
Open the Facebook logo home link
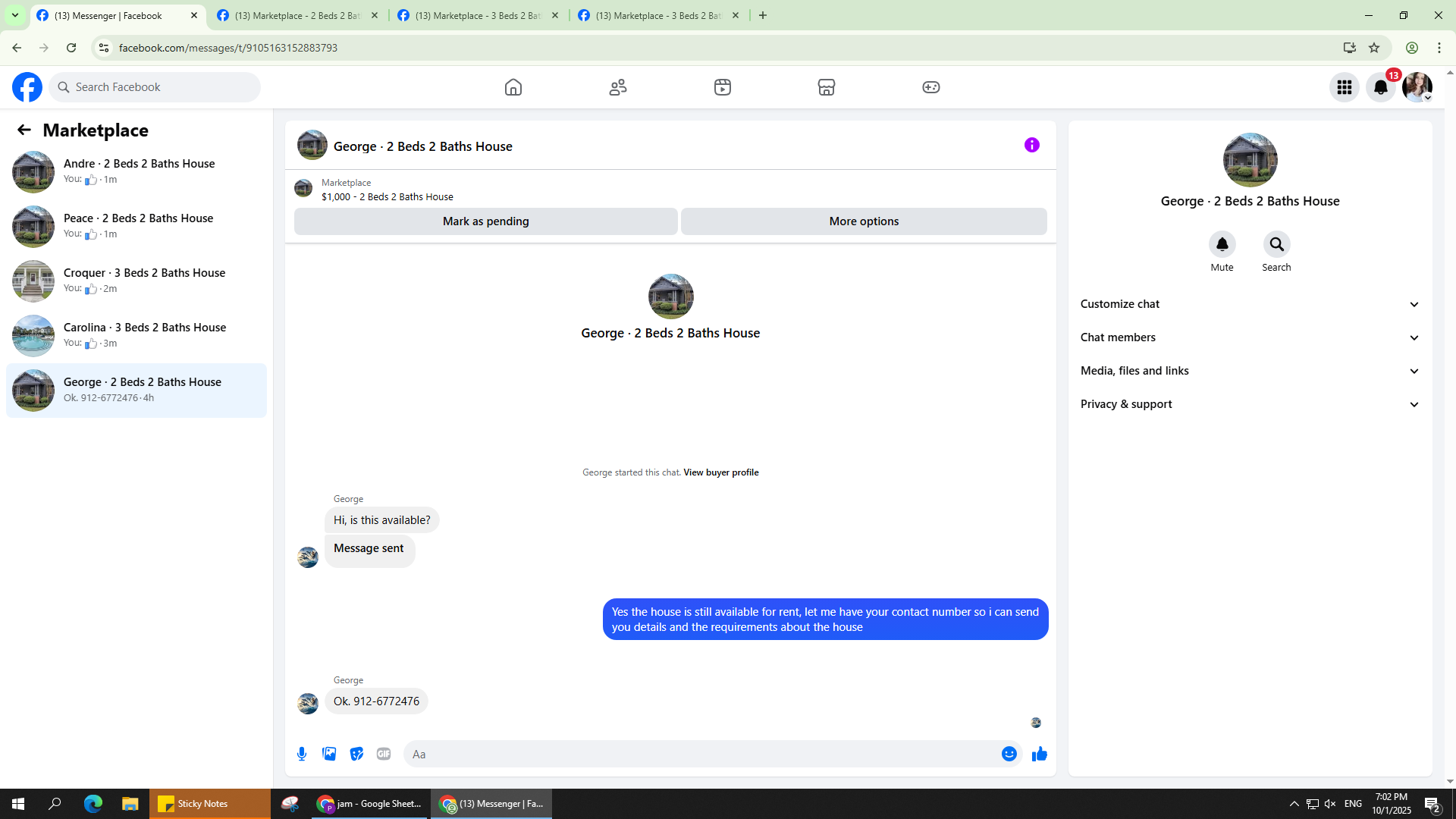pyautogui.click(x=27, y=87)
